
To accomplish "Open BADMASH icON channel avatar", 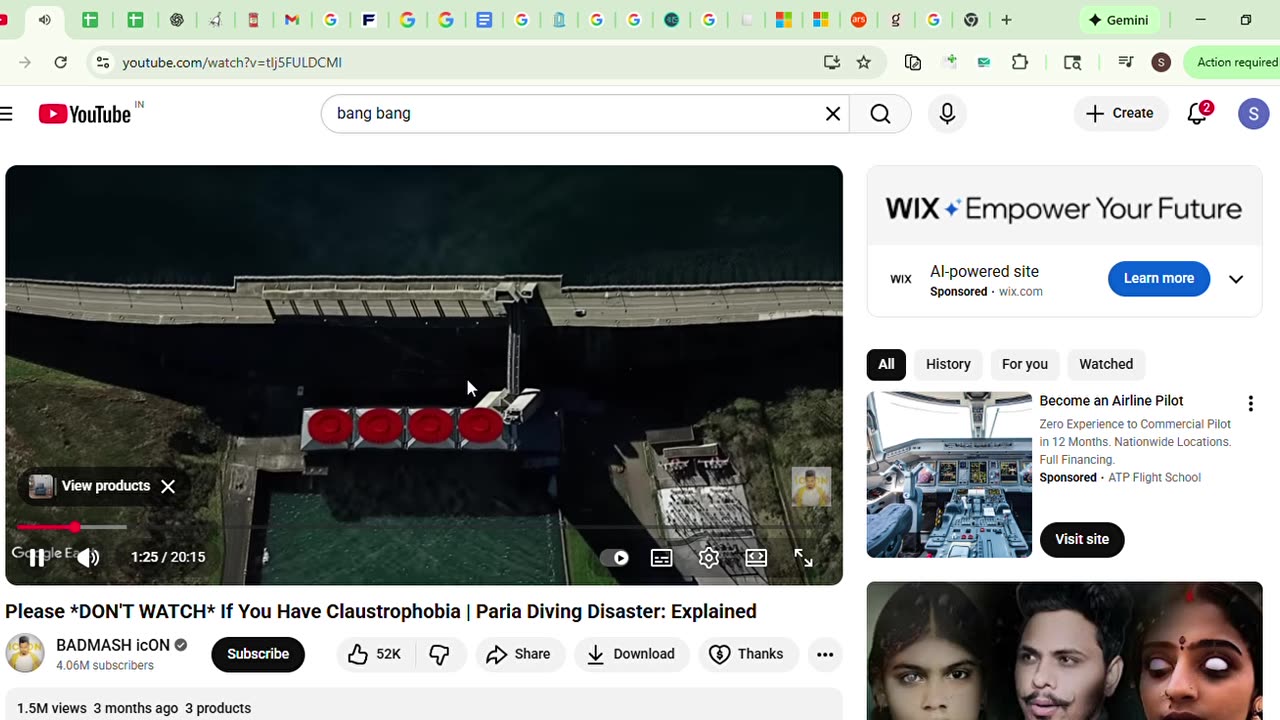I will click(x=25, y=654).
